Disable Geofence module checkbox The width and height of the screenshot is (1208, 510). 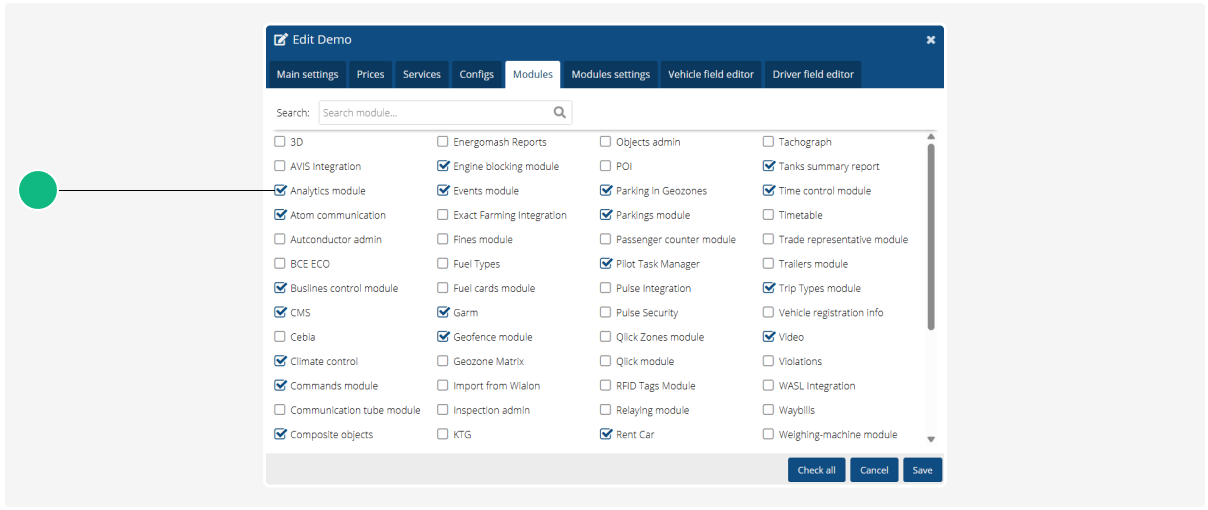[x=443, y=337]
